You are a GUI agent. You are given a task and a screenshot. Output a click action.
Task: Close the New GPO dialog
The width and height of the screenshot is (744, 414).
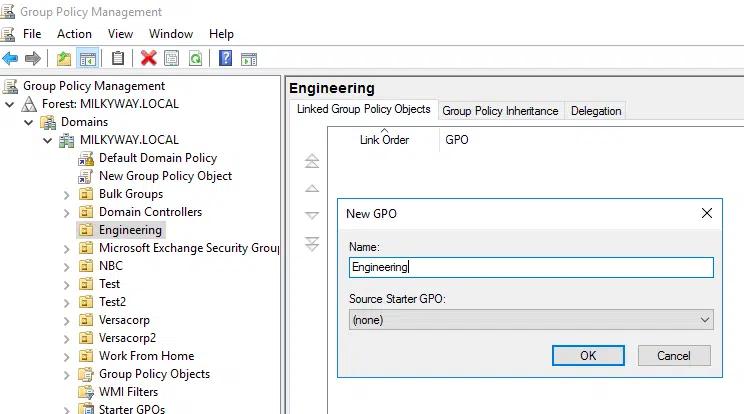tap(707, 213)
